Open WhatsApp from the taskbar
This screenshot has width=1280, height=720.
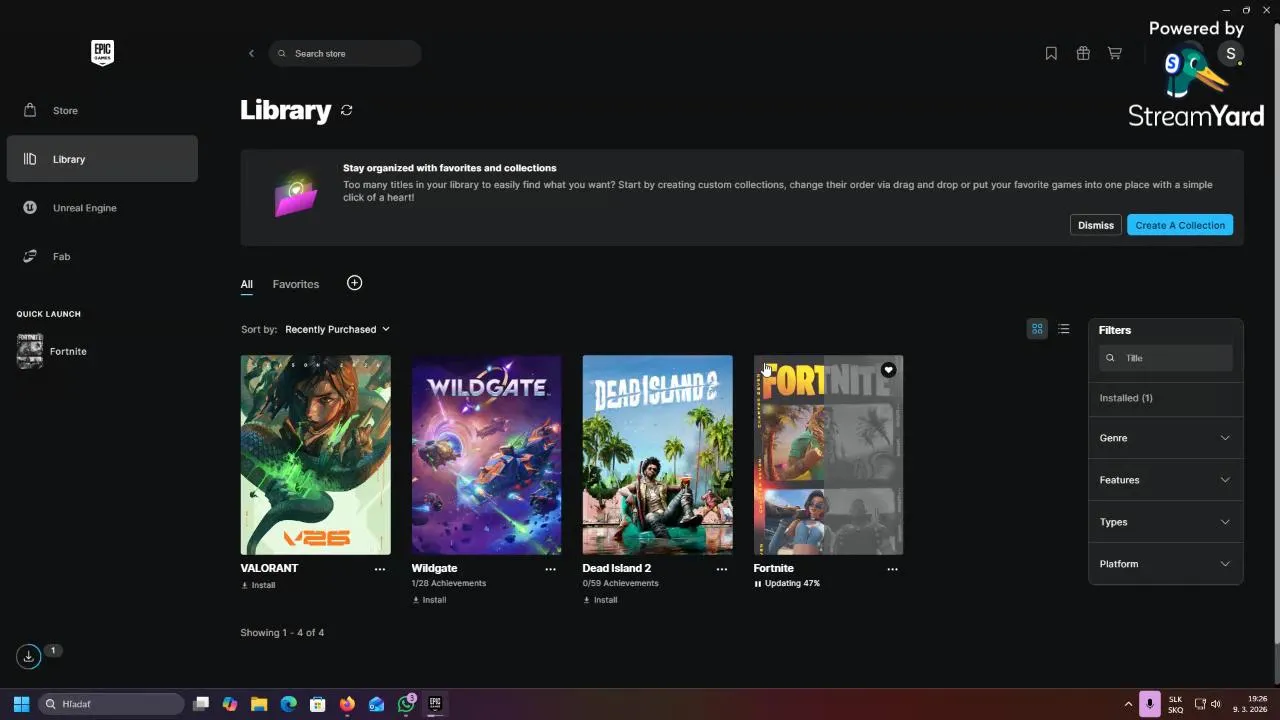406,704
